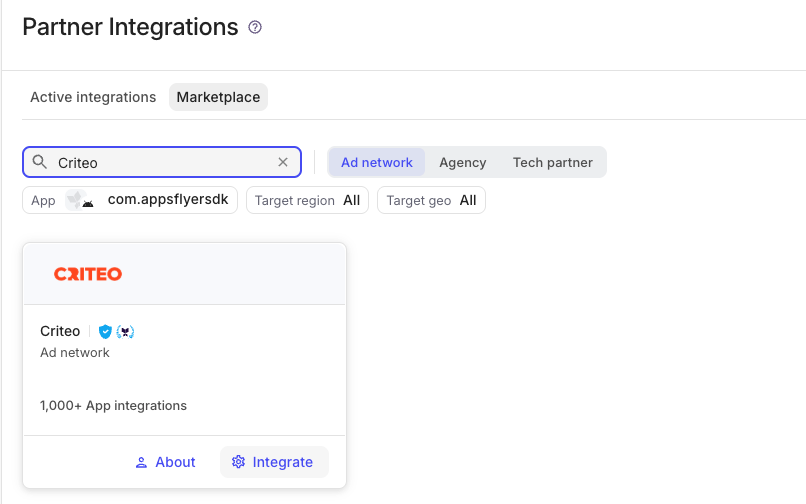Open the Target geo dropdown
Image resolution: width=806 pixels, height=504 pixels.
[431, 200]
